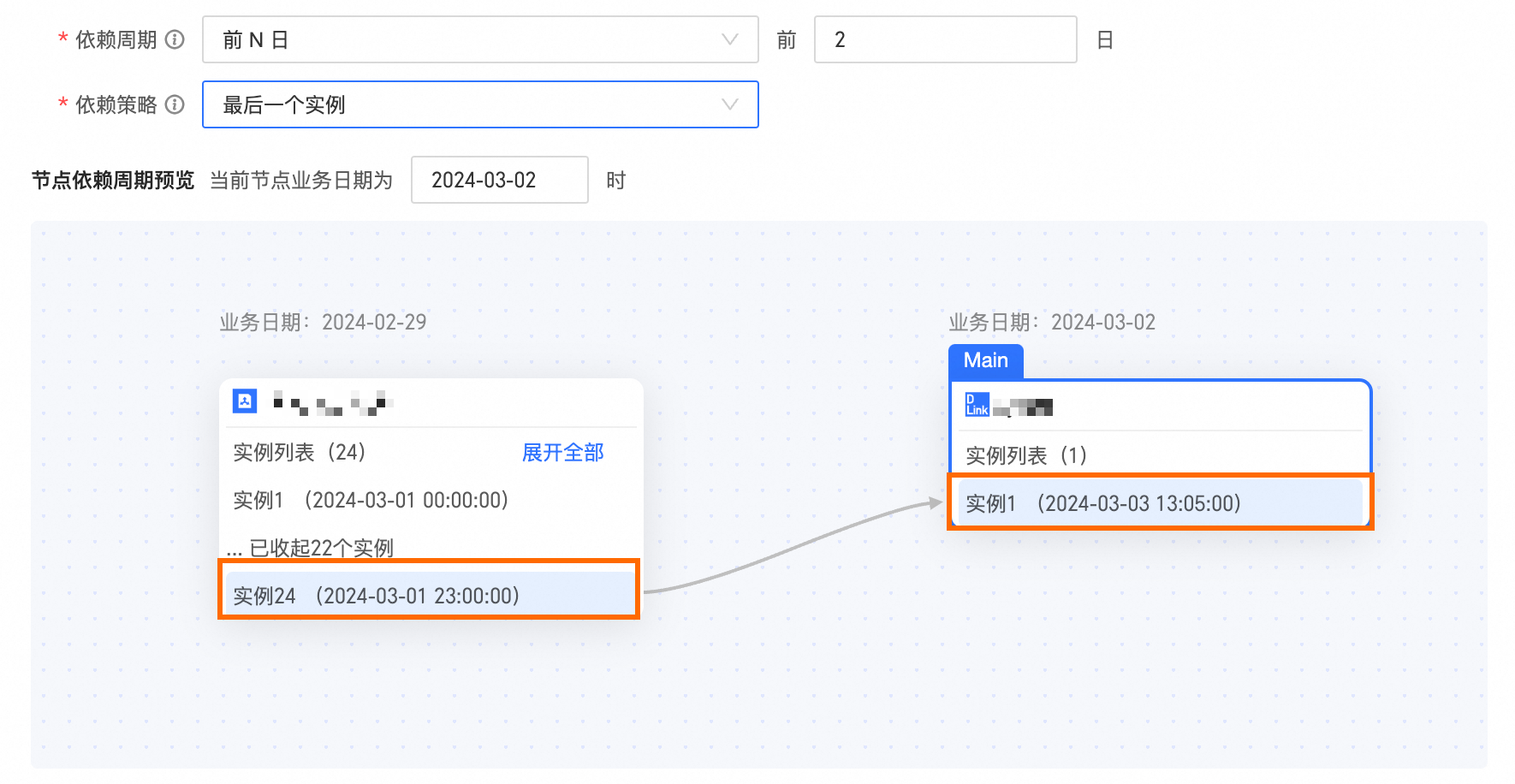Open the 依赖周期 dropdown showing 前 N 日

point(480,39)
